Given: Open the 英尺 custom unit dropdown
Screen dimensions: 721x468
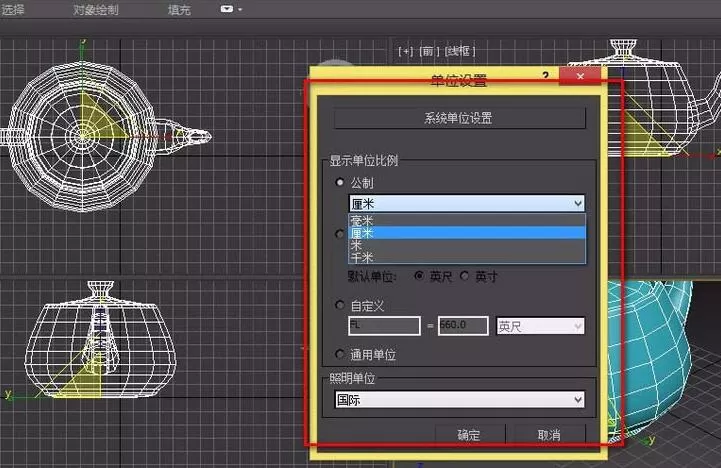Looking at the screenshot, I should coord(540,326).
